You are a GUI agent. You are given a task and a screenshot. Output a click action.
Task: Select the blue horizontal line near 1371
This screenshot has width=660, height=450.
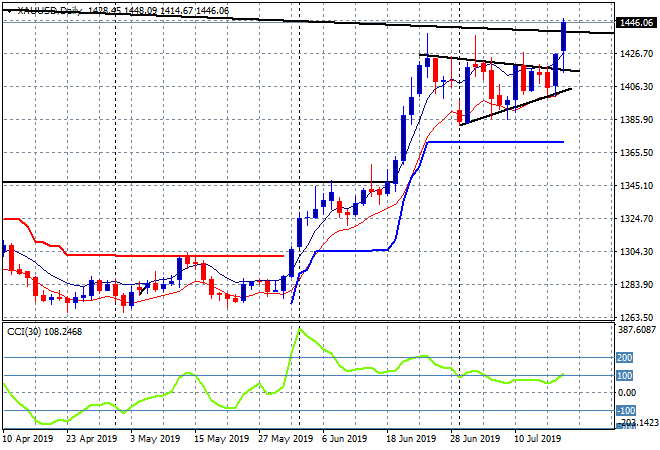[495, 142]
